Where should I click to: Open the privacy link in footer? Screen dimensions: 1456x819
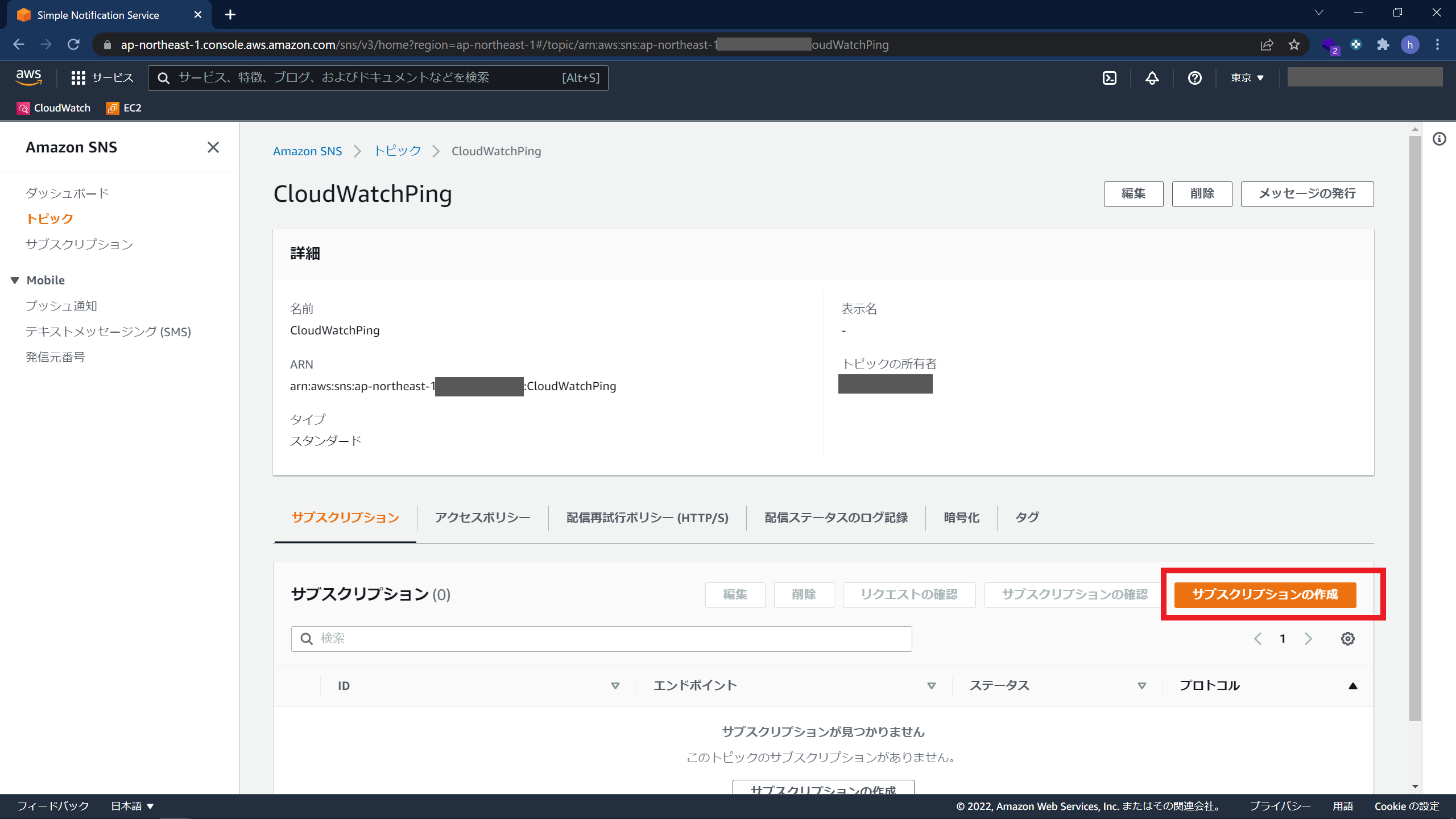coord(1280,806)
